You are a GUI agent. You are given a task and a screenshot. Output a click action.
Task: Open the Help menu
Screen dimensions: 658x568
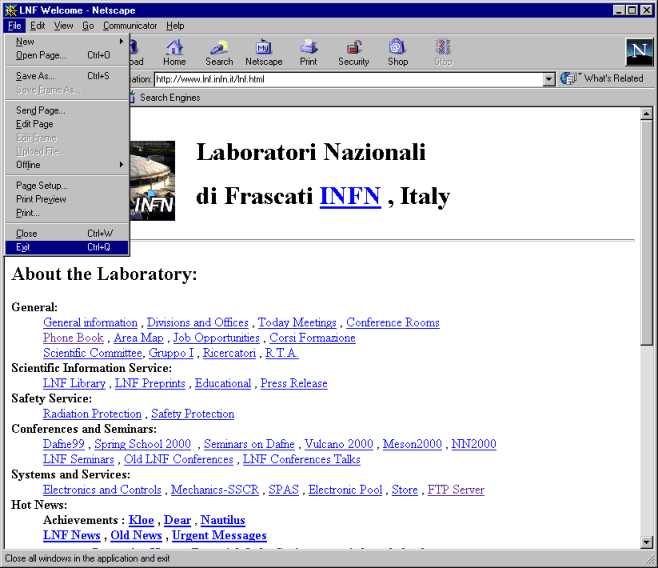tap(175, 26)
